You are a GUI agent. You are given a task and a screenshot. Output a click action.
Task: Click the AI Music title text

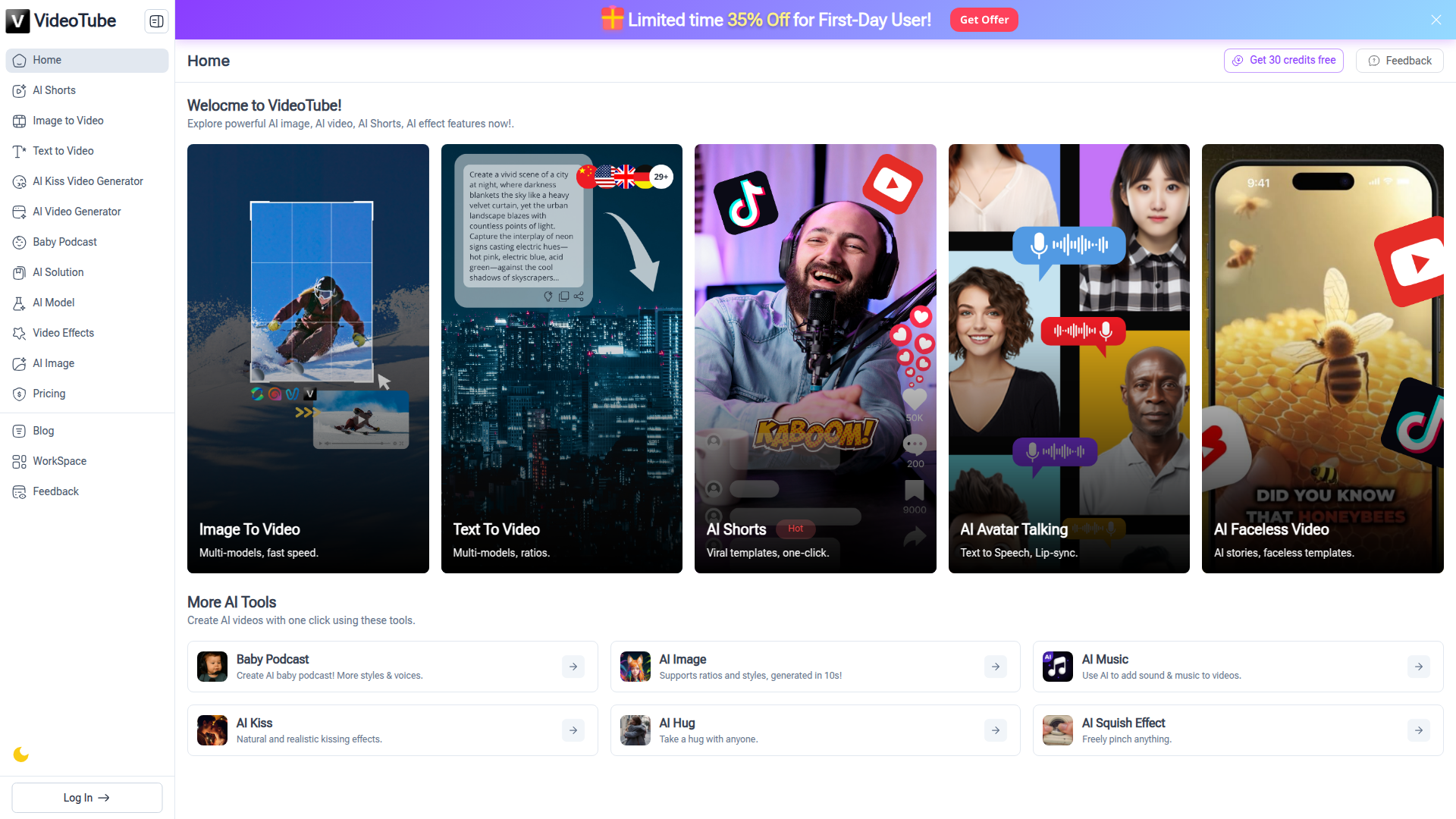pyautogui.click(x=1105, y=659)
